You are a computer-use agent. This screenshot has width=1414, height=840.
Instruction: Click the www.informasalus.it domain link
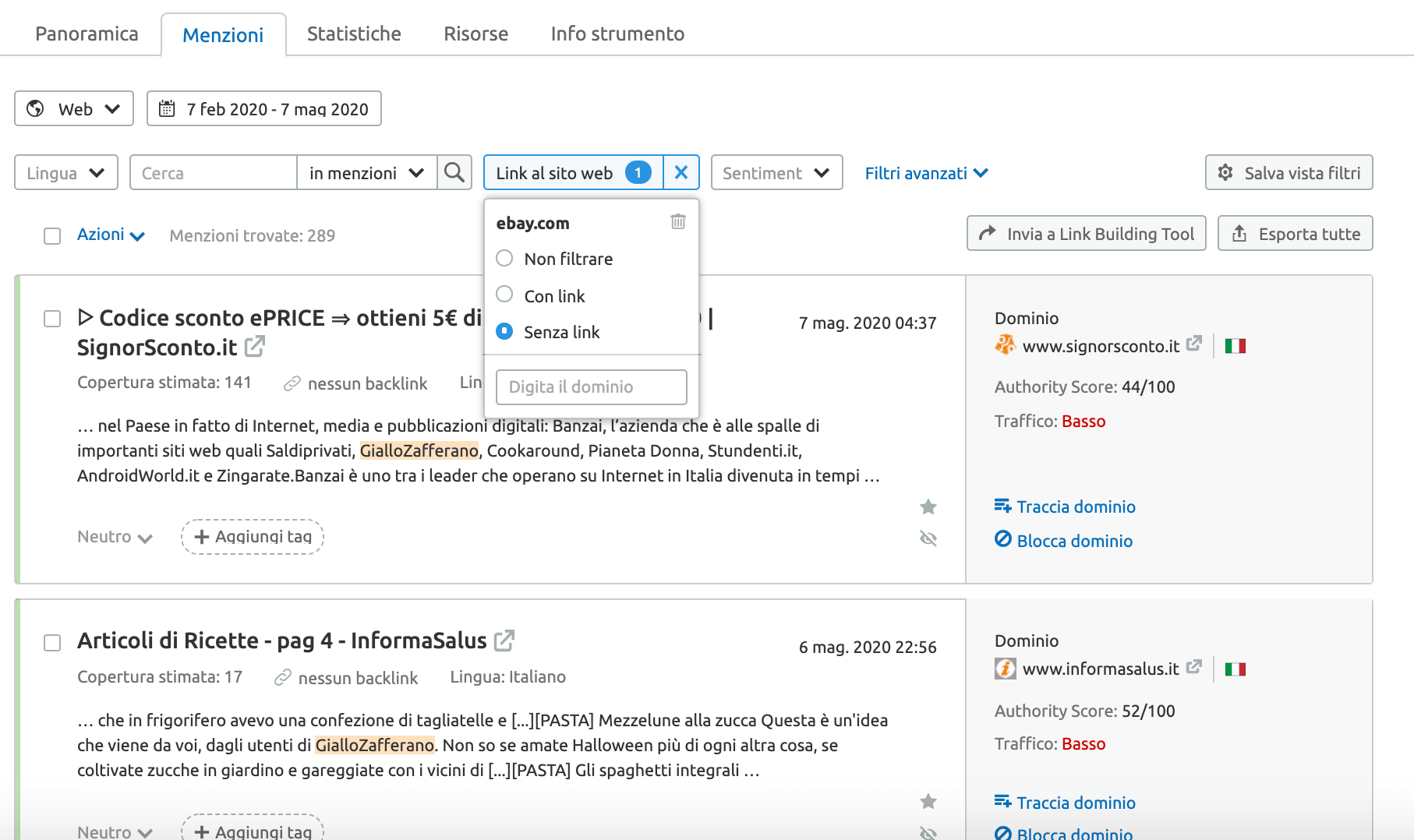coord(1101,669)
